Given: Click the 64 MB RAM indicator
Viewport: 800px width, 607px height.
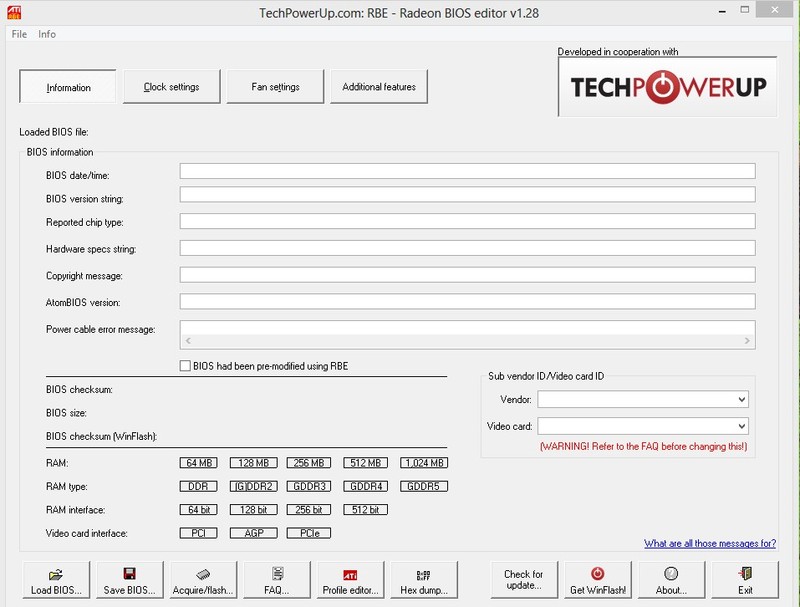Looking at the screenshot, I should tap(198, 463).
